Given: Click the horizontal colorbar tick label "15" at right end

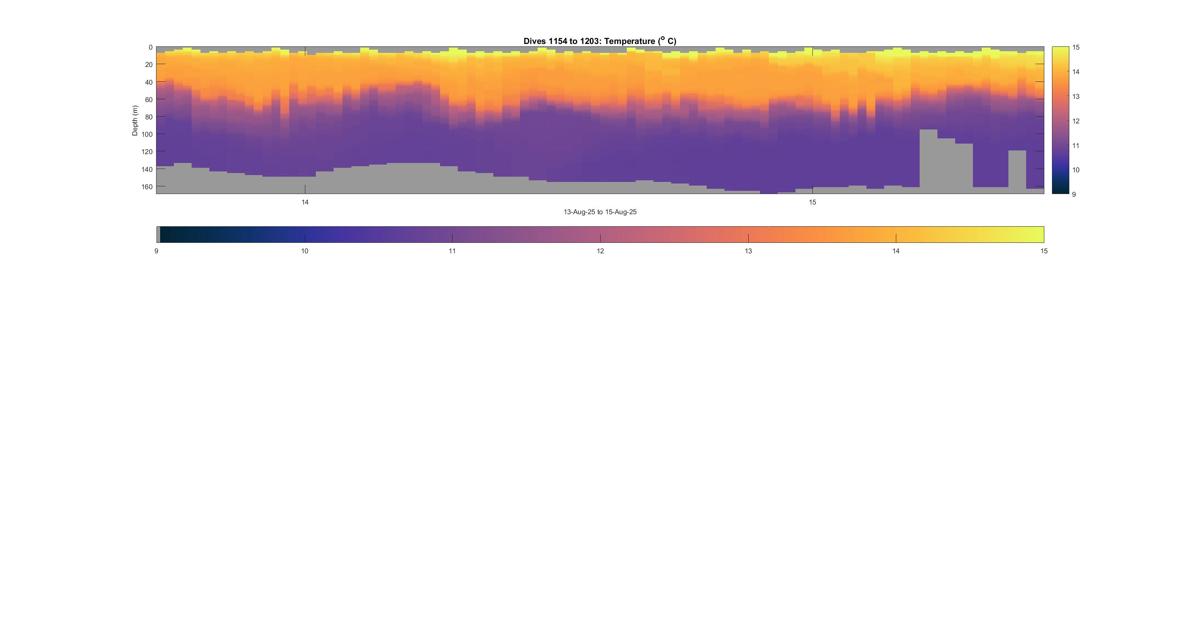Looking at the screenshot, I should point(1044,251).
